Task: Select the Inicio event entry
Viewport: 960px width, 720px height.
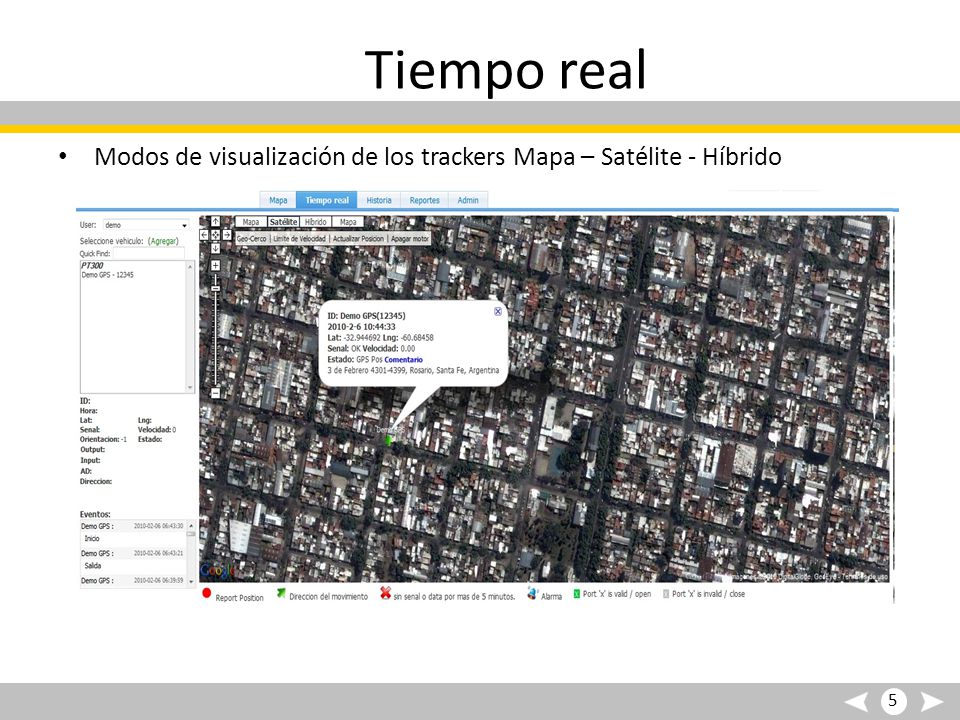Action: (92, 539)
